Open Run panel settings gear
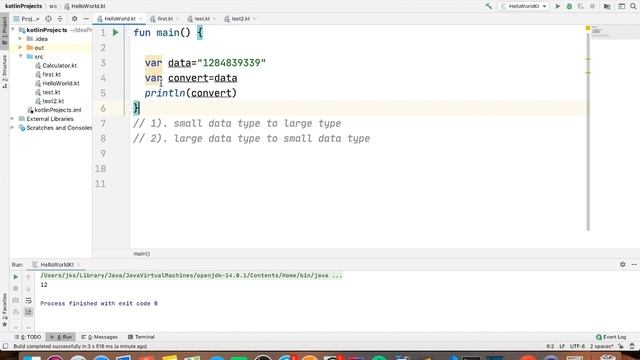Viewport: 640px width, 360px height. [x=622, y=264]
